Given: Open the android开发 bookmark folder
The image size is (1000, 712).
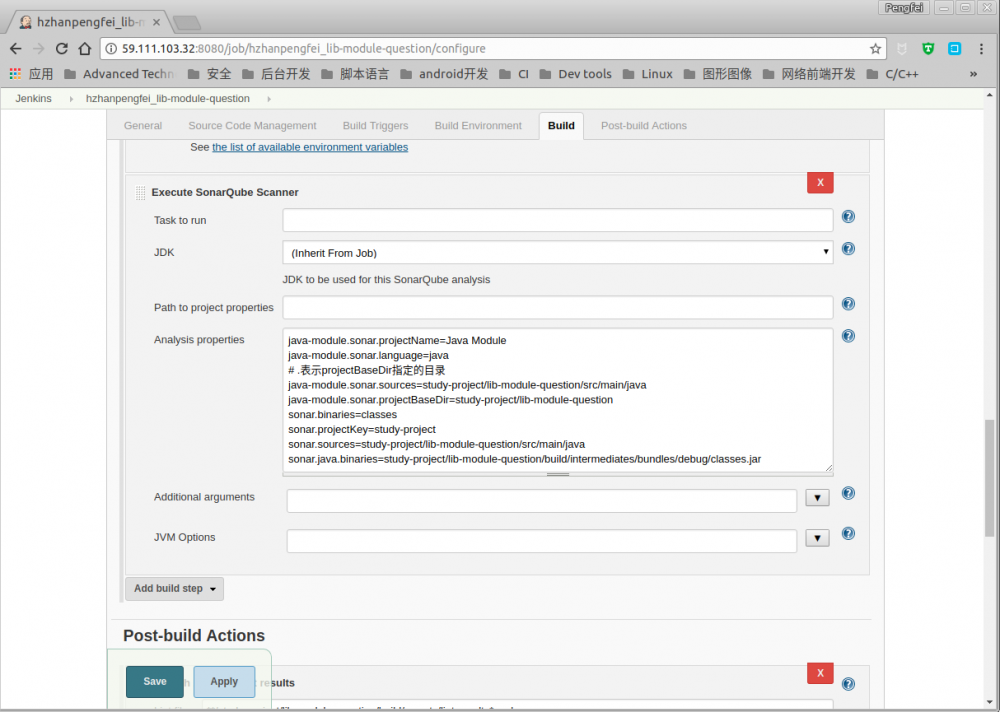Looking at the screenshot, I should 444,74.
